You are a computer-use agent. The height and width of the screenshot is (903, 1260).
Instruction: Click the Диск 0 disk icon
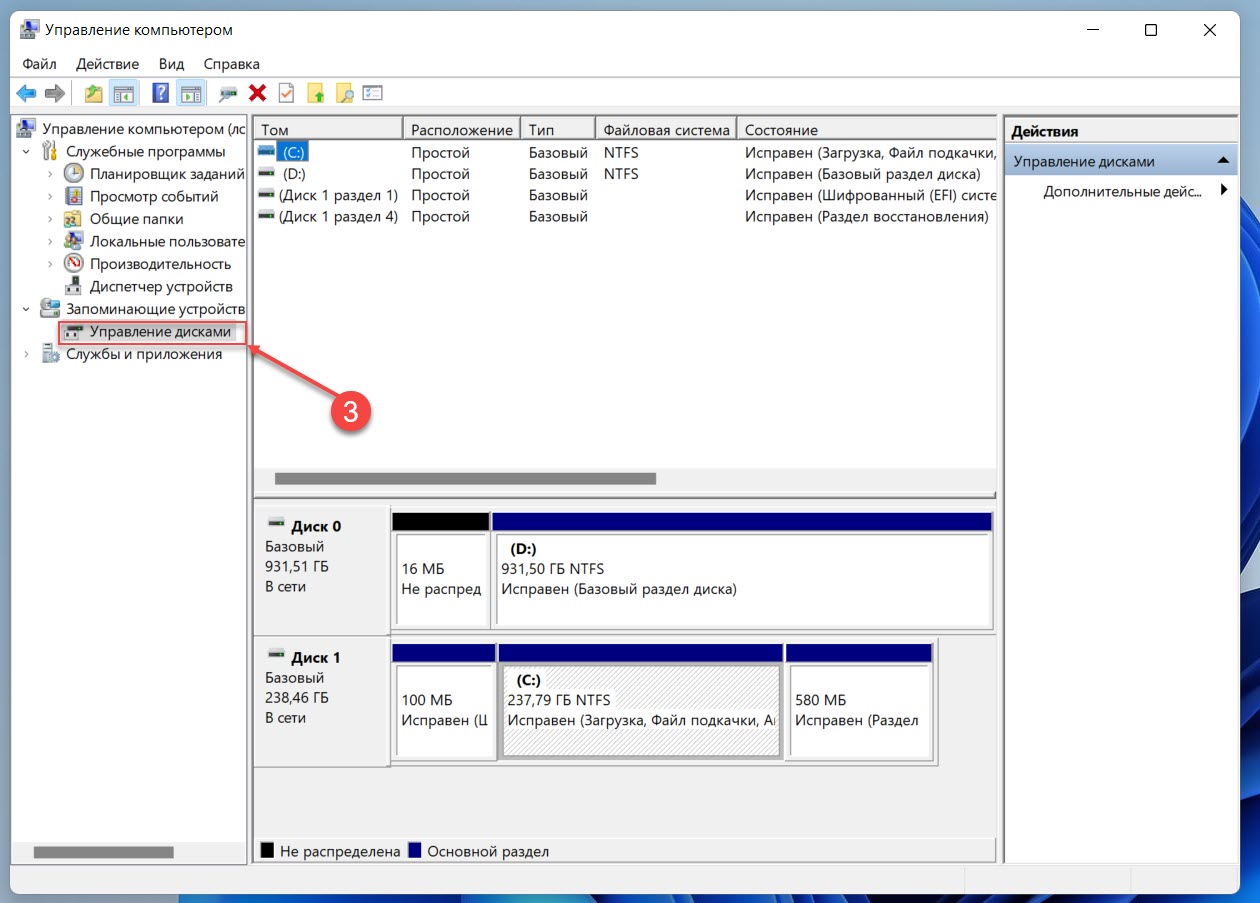click(276, 525)
